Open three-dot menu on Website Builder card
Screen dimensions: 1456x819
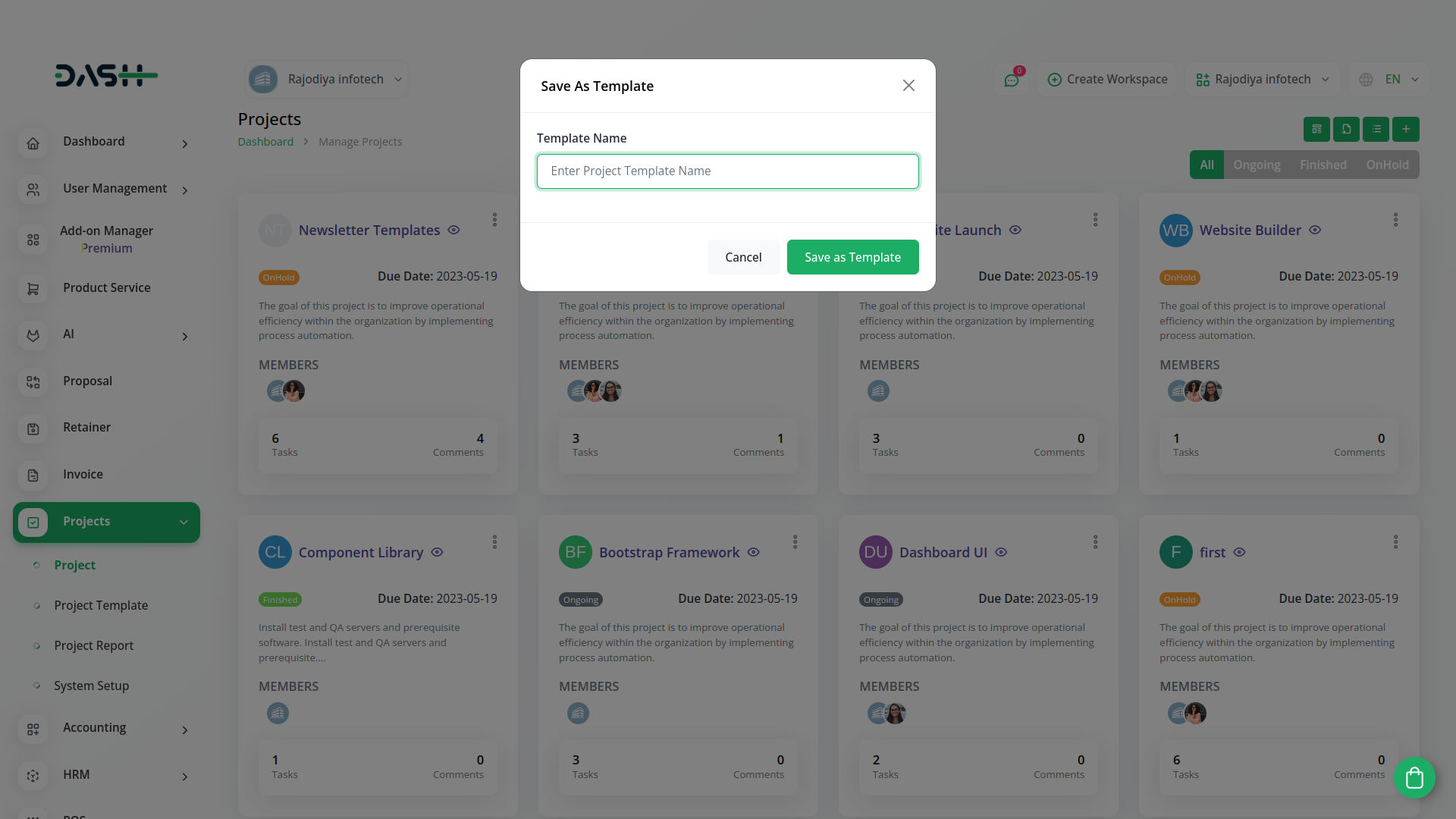point(1395,220)
